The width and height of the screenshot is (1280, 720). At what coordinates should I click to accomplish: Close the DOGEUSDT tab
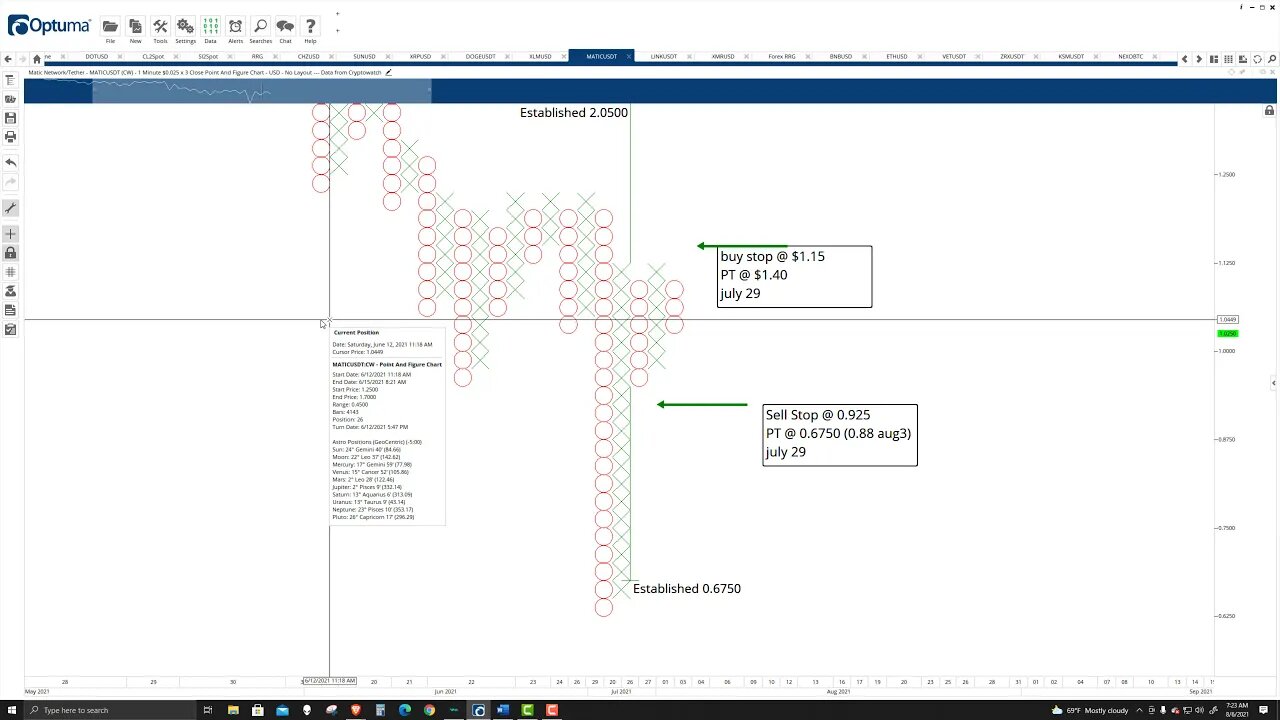pyautogui.click(x=506, y=57)
